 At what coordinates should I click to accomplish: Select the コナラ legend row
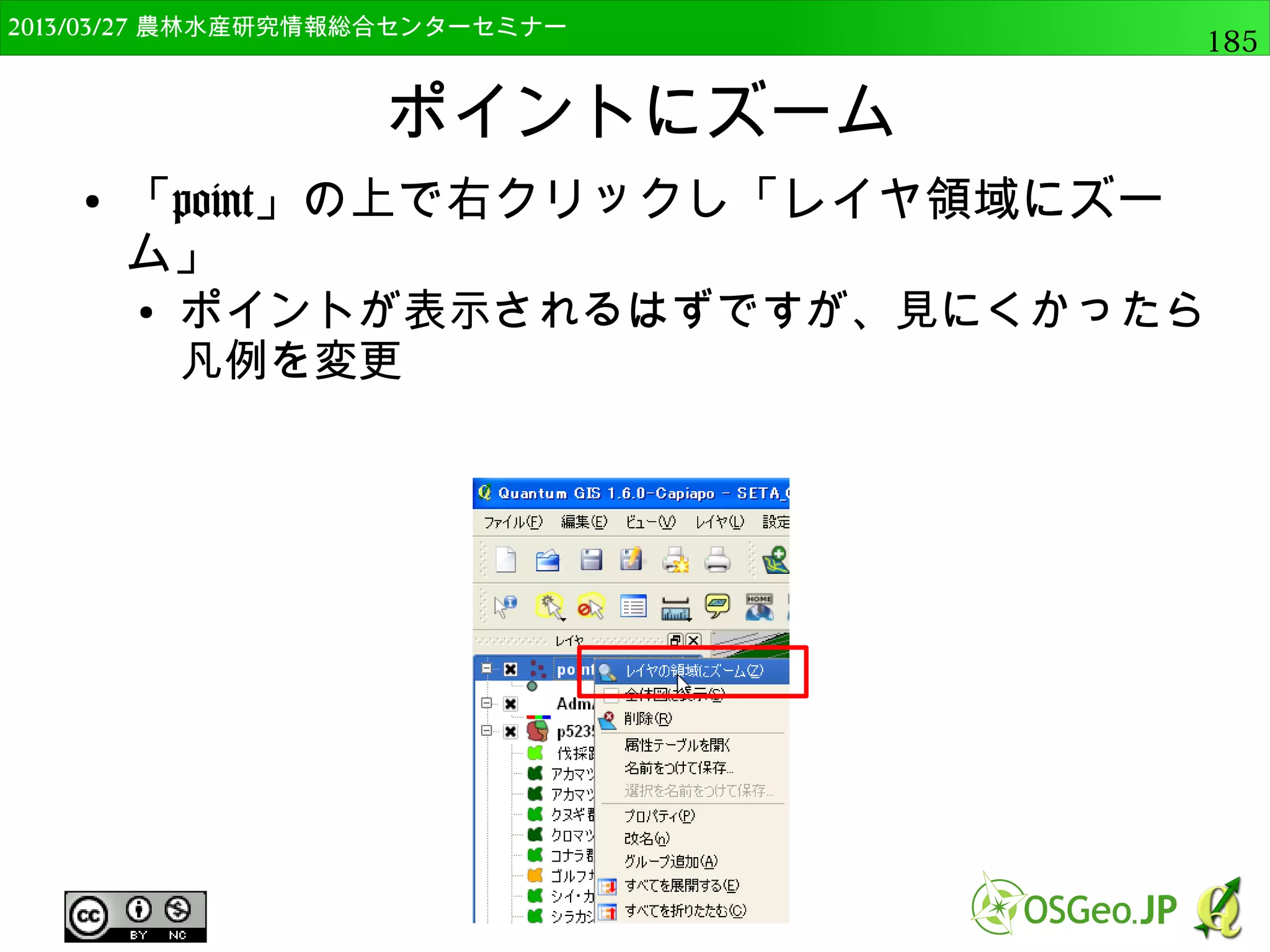pyautogui.click(x=561, y=855)
